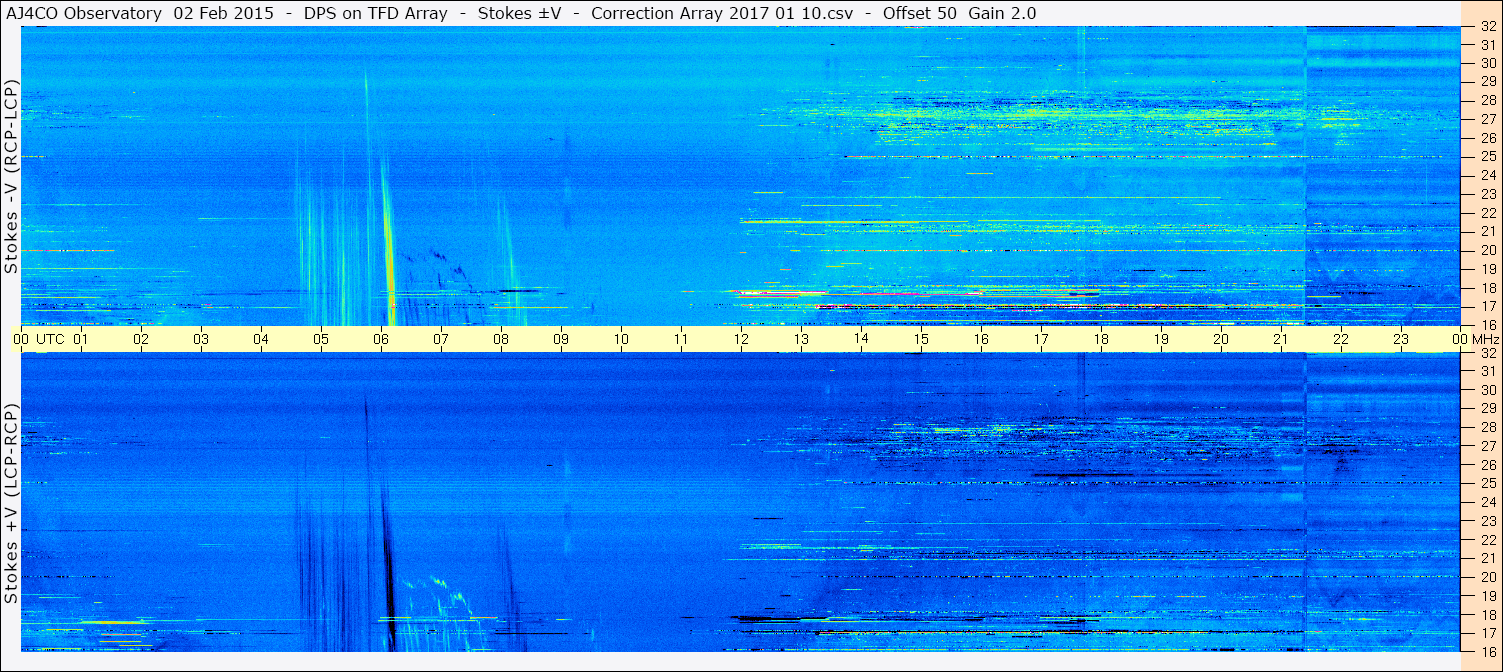Click the 05 hour tick label

click(321, 339)
